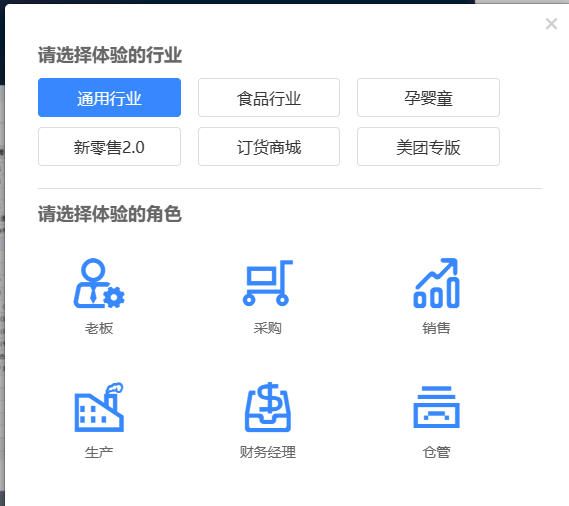Viewport: 569px width, 506px height.
Task: Select the 通用行业 industry option
Action: pyautogui.click(x=109, y=98)
